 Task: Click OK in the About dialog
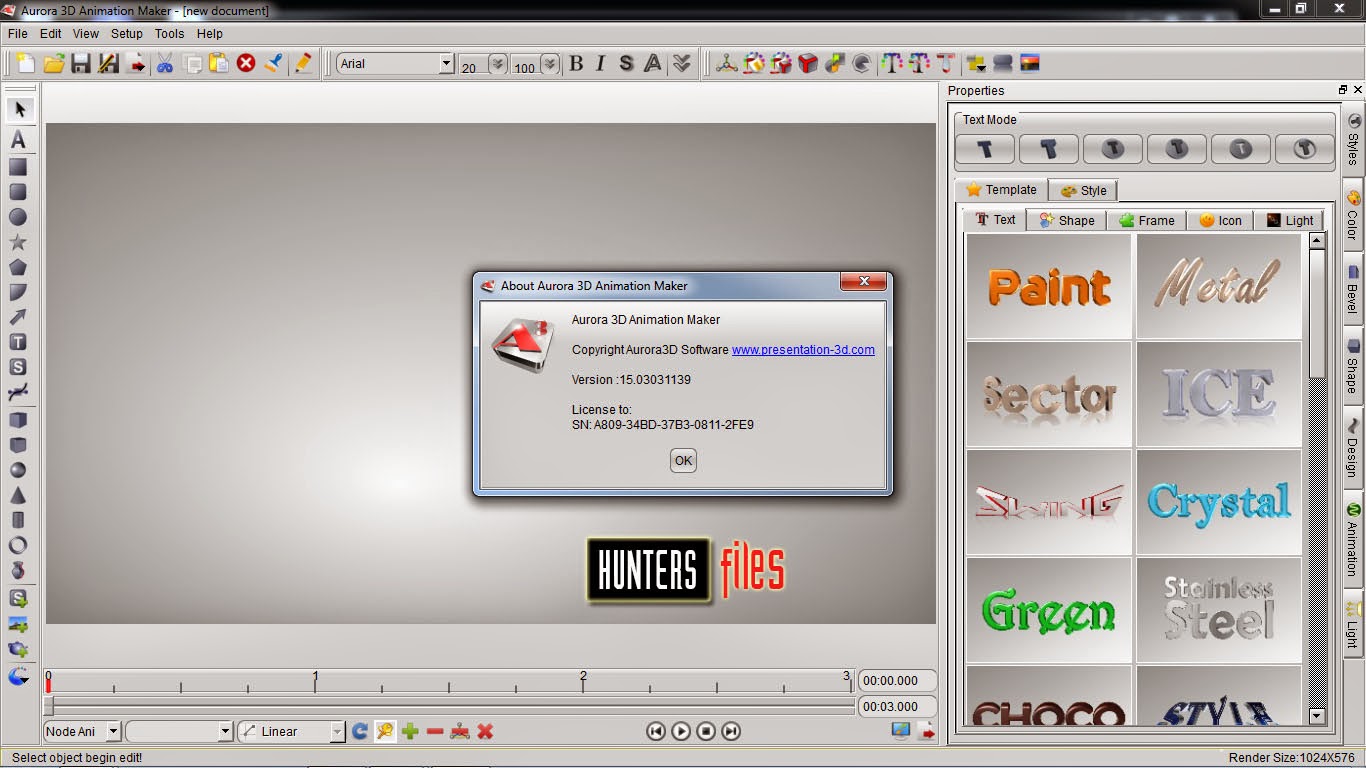point(683,461)
